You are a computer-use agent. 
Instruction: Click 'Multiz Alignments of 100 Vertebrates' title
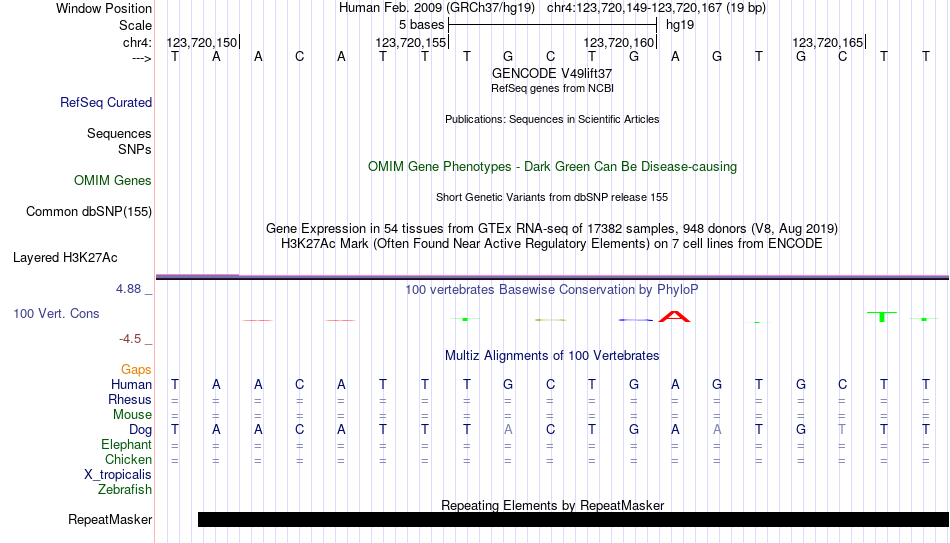(552, 356)
